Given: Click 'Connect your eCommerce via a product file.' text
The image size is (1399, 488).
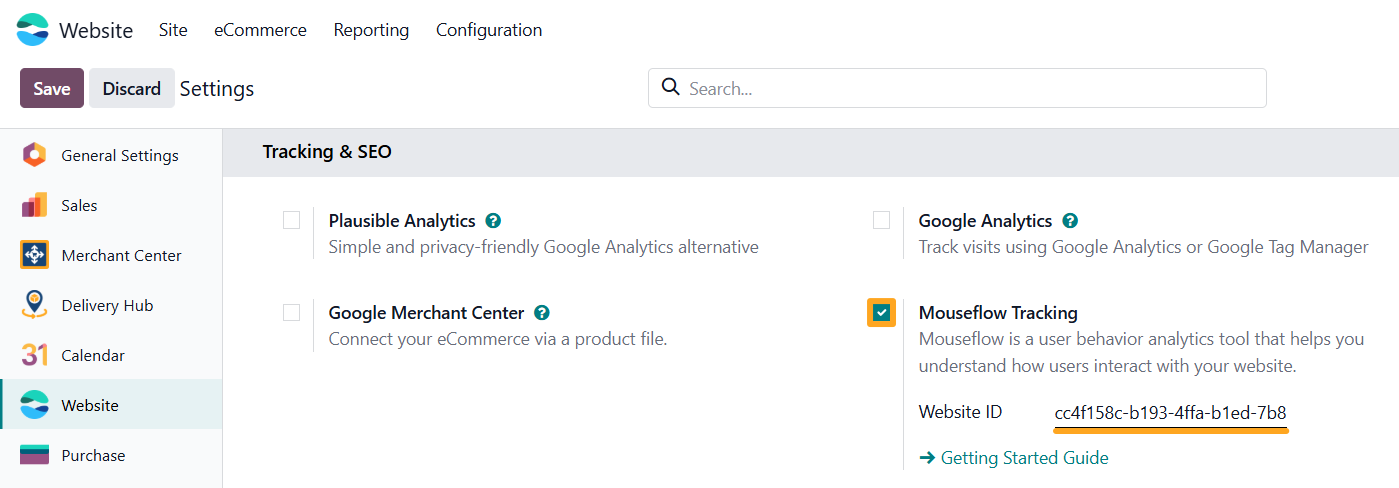Looking at the screenshot, I should 498,339.
